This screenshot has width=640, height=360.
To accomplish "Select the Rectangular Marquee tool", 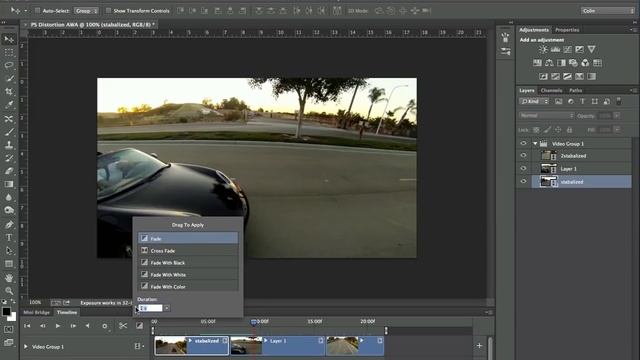I will click(9, 52).
